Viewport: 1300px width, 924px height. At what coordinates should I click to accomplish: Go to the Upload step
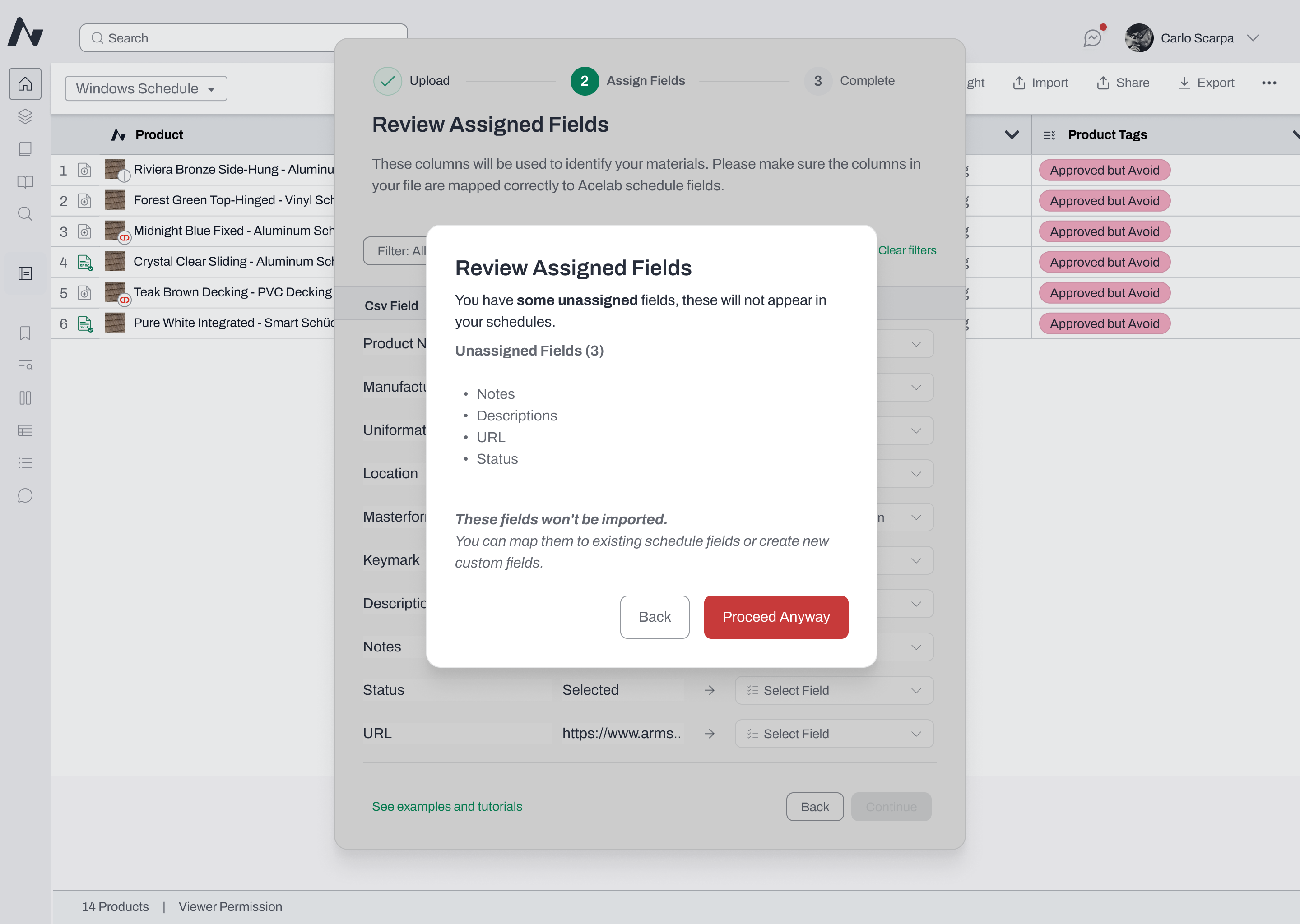pyautogui.click(x=412, y=81)
